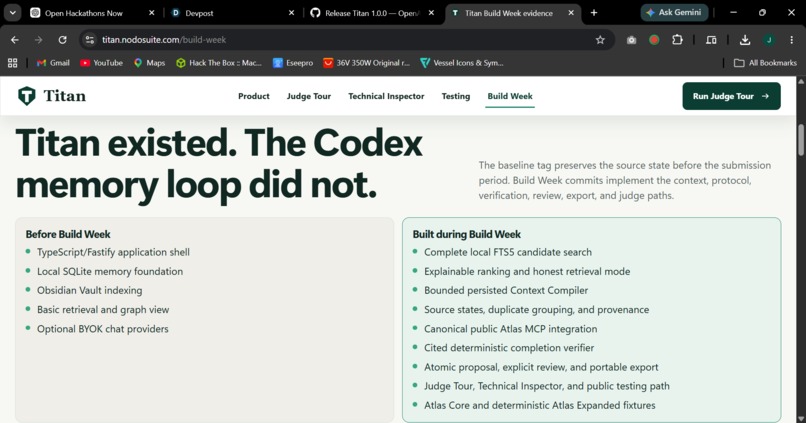Open the media/devices control icon
This screenshot has height=423, width=806.
[711, 40]
